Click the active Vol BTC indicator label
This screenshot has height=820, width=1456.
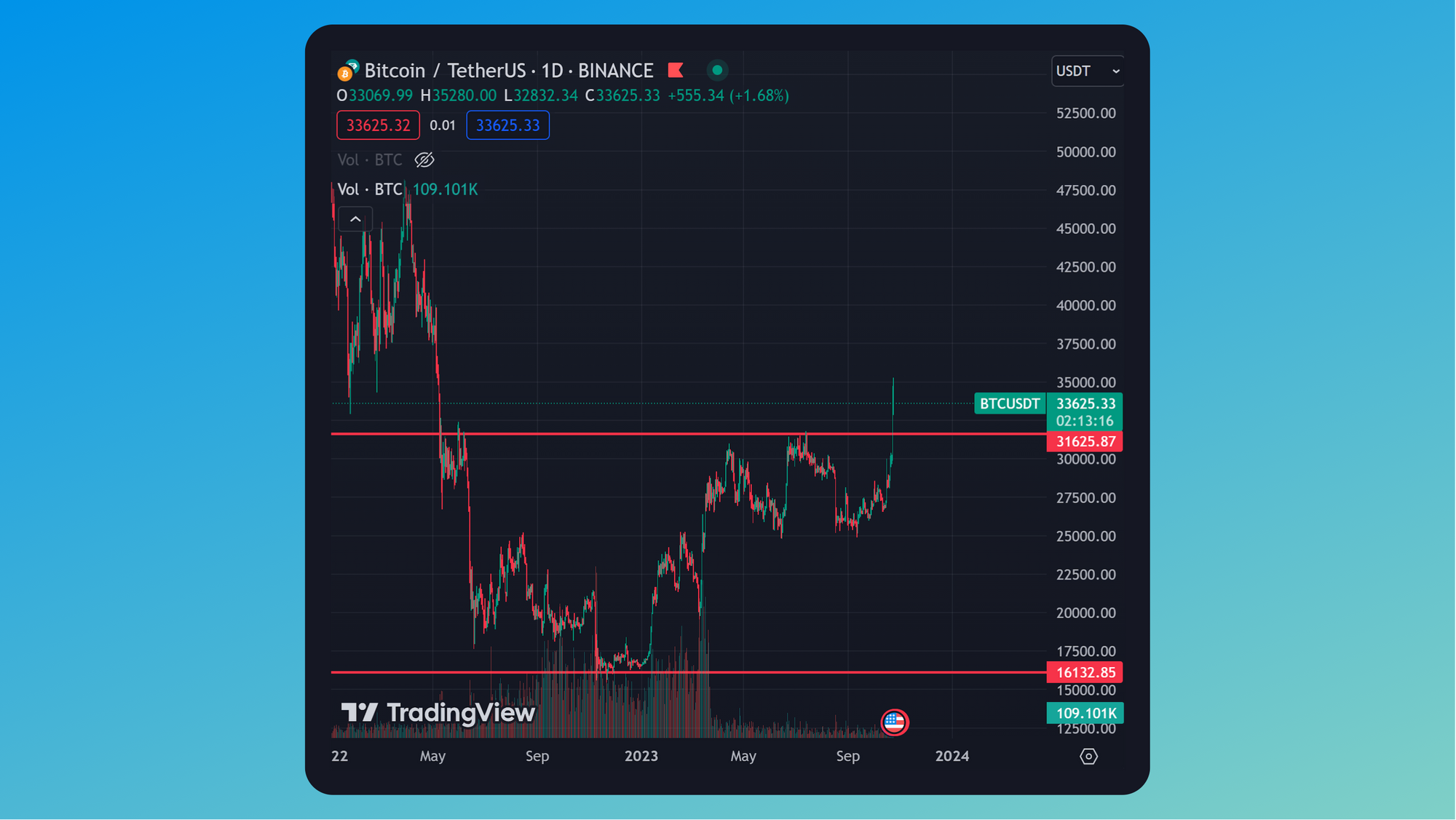[370, 189]
